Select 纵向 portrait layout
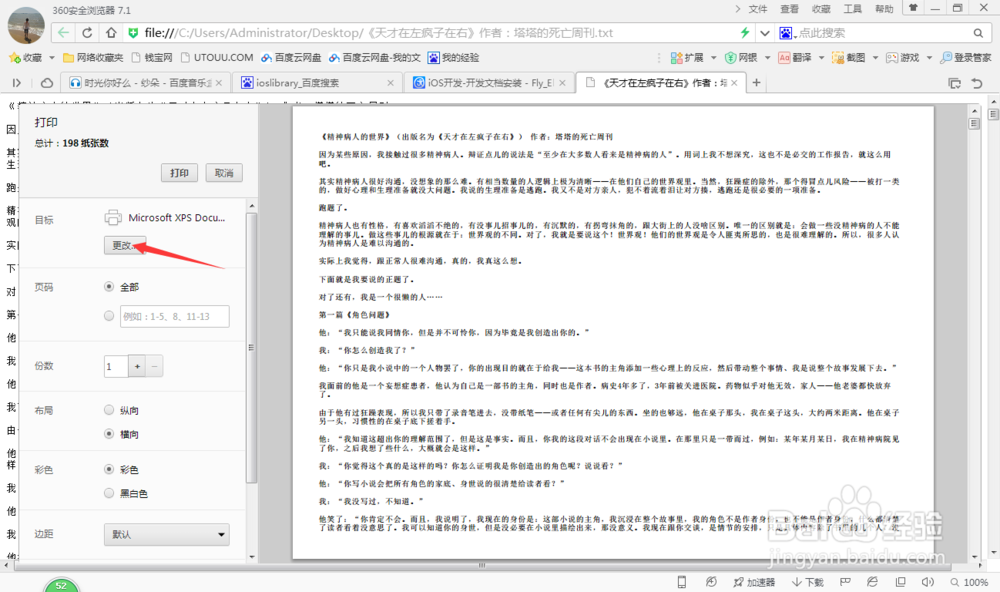 coord(109,410)
